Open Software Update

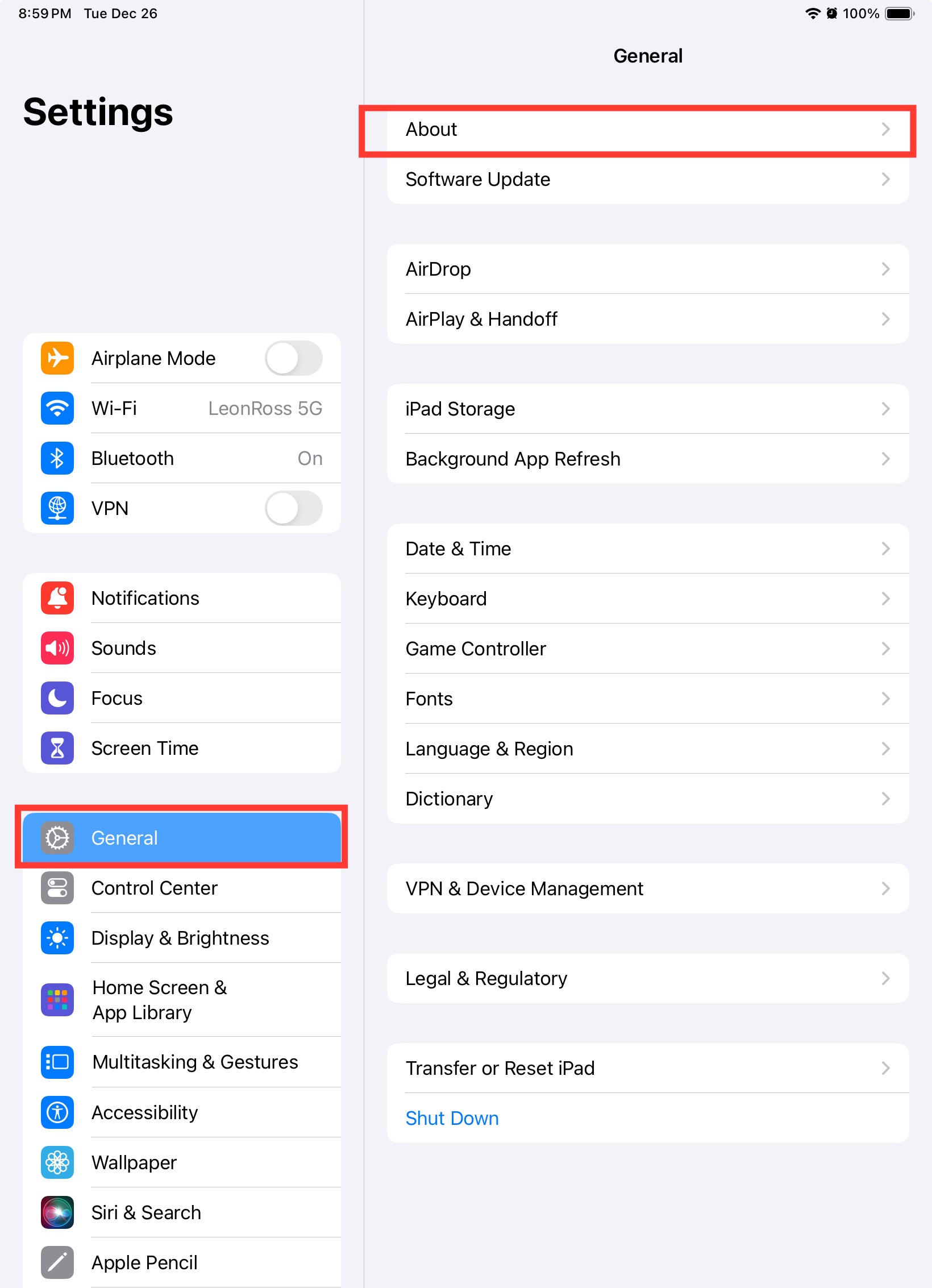(648, 179)
